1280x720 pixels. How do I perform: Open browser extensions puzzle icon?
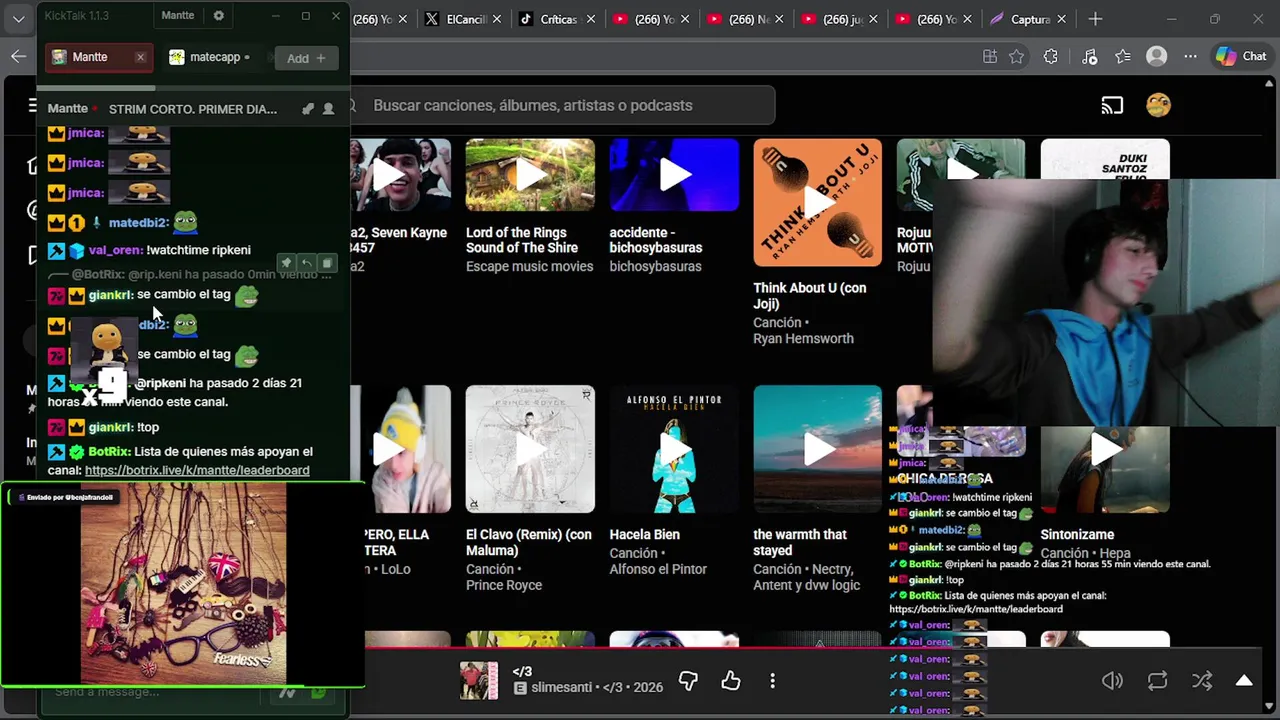pos(1051,57)
